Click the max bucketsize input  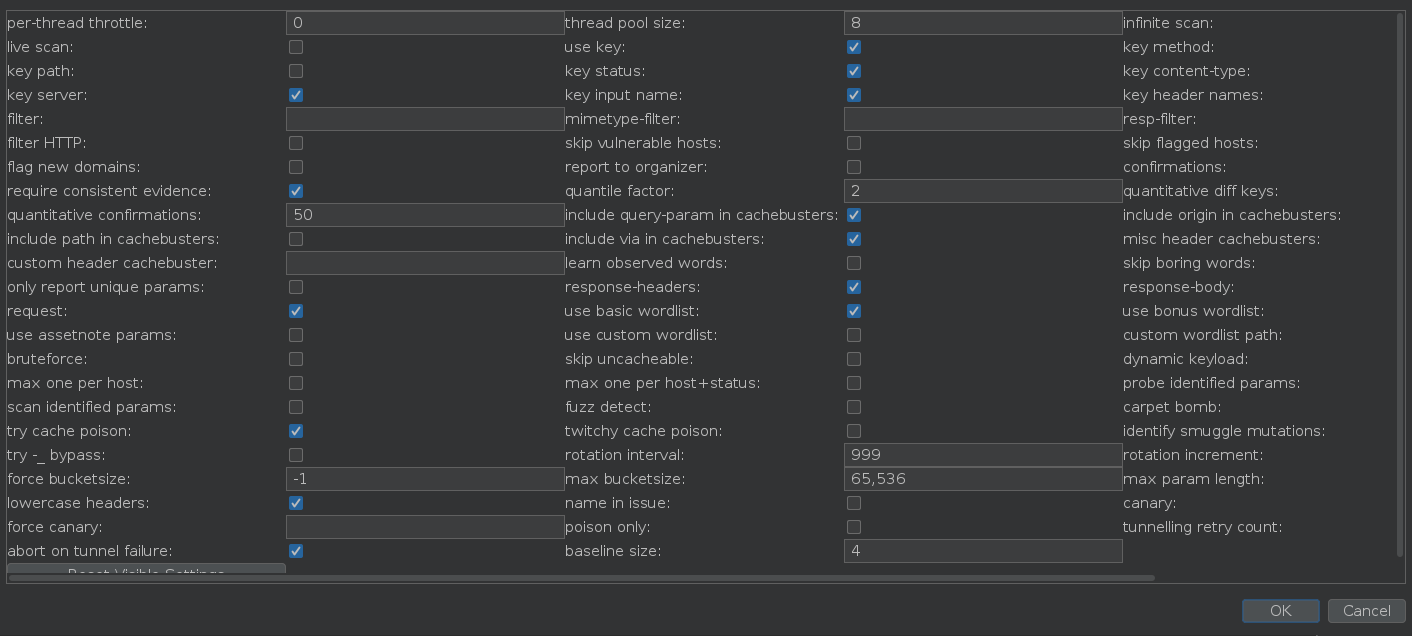click(983, 479)
